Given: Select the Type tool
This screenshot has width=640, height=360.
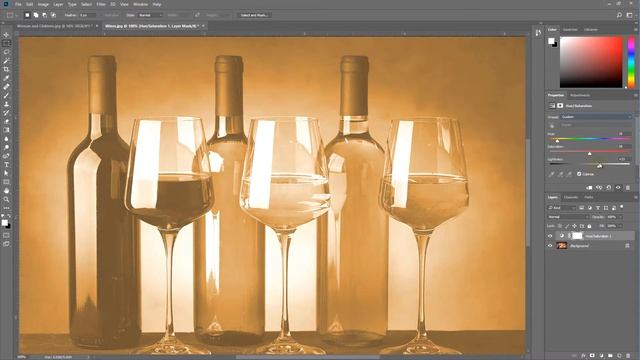Looking at the screenshot, I should coord(6,164).
